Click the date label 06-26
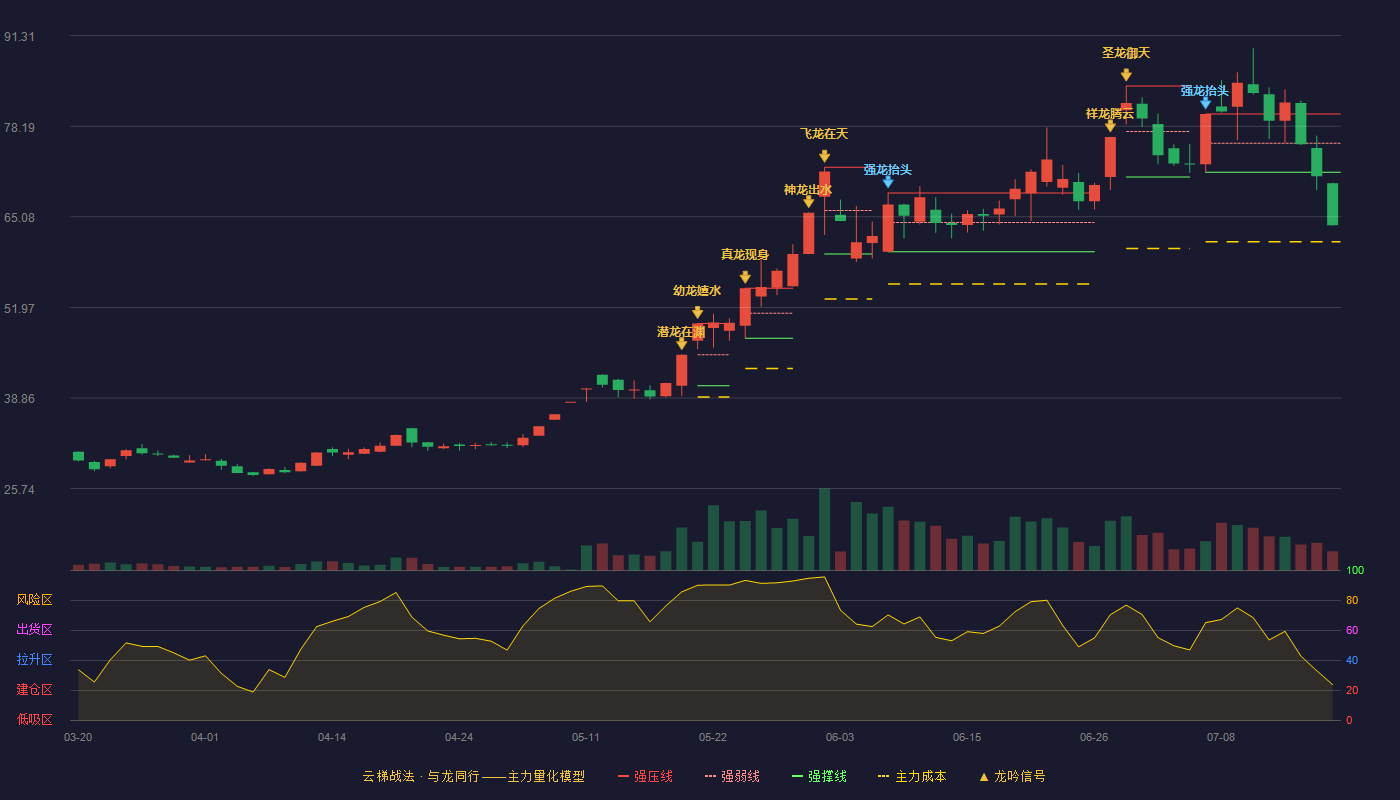This screenshot has width=1400, height=800. pyautogui.click(x=1094, y=737)
